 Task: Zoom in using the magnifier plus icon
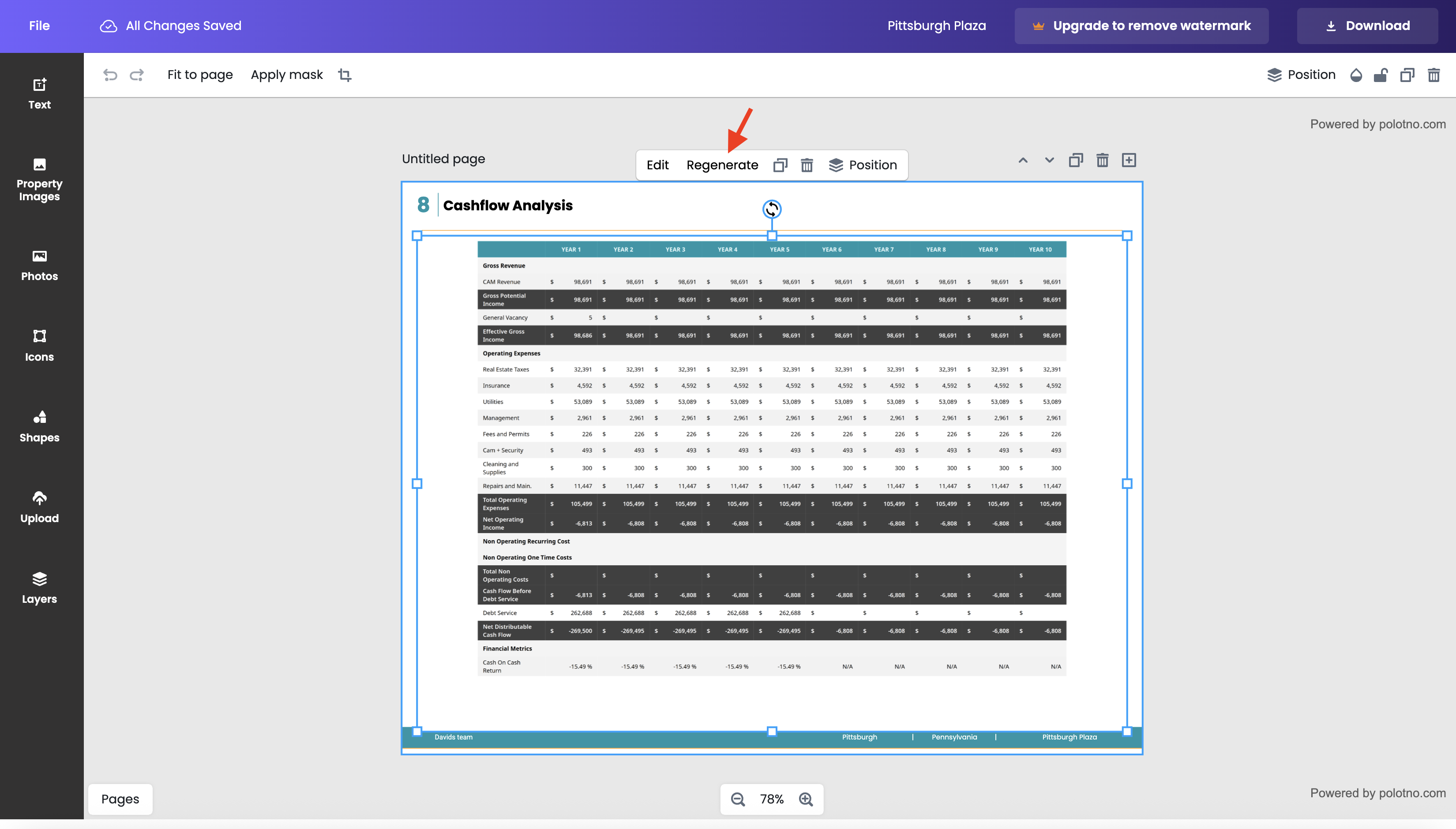tap(806, 799)
